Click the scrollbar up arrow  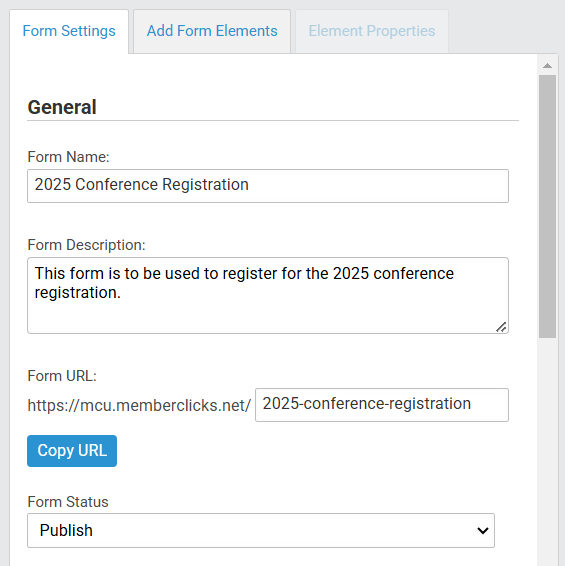547,66
